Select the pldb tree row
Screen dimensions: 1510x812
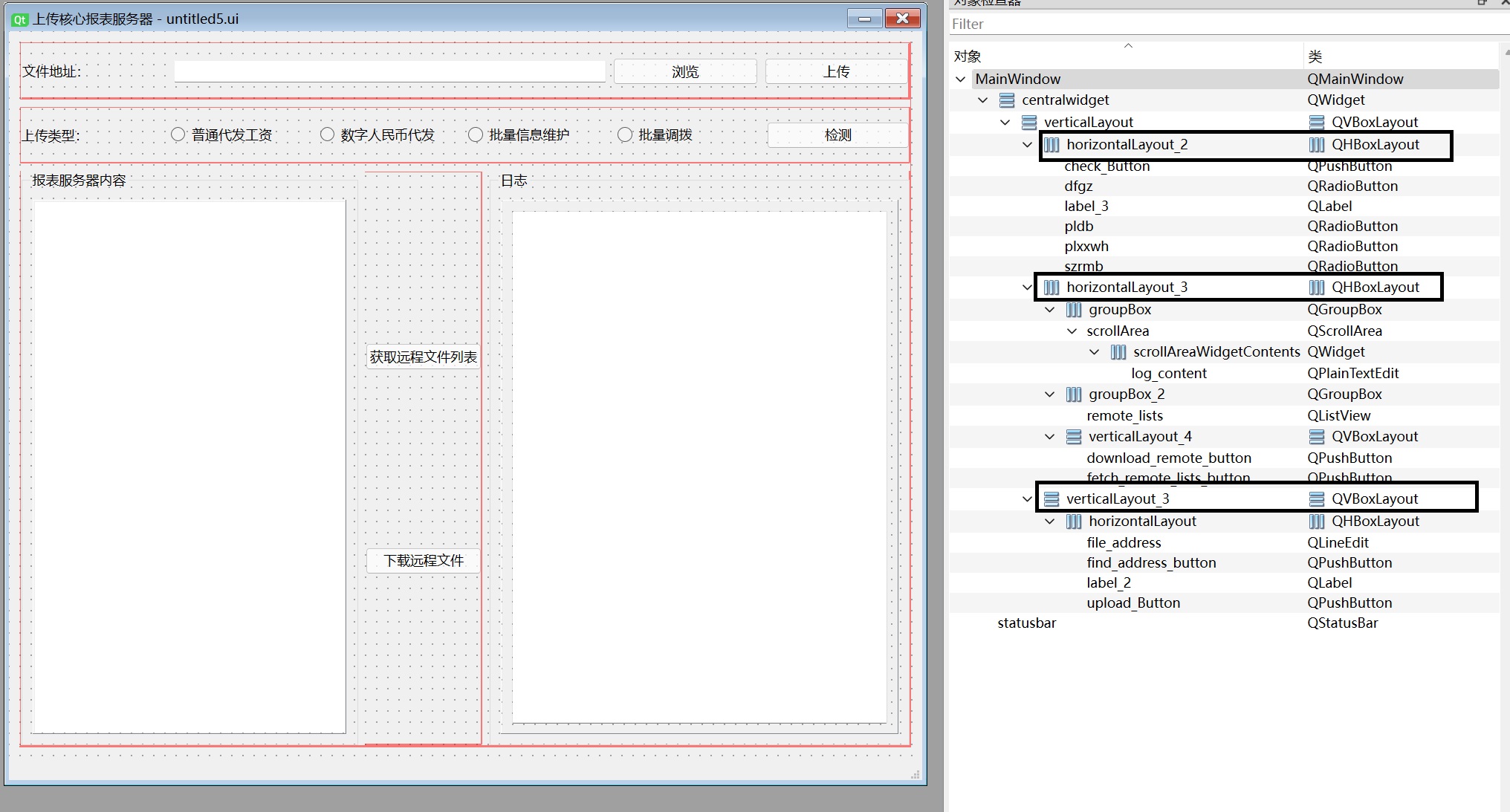1224,227
